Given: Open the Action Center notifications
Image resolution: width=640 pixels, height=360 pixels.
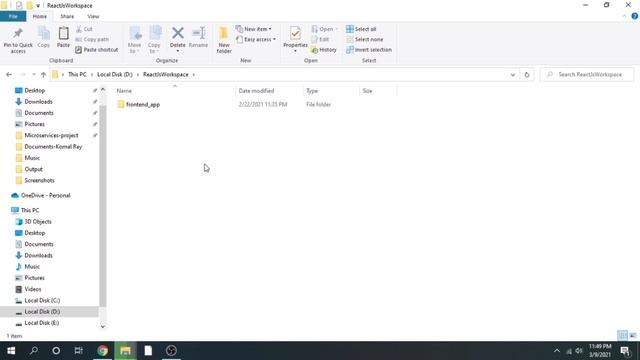Looking at the screenshot, I should pyautogui.click(x=625, y=351).
